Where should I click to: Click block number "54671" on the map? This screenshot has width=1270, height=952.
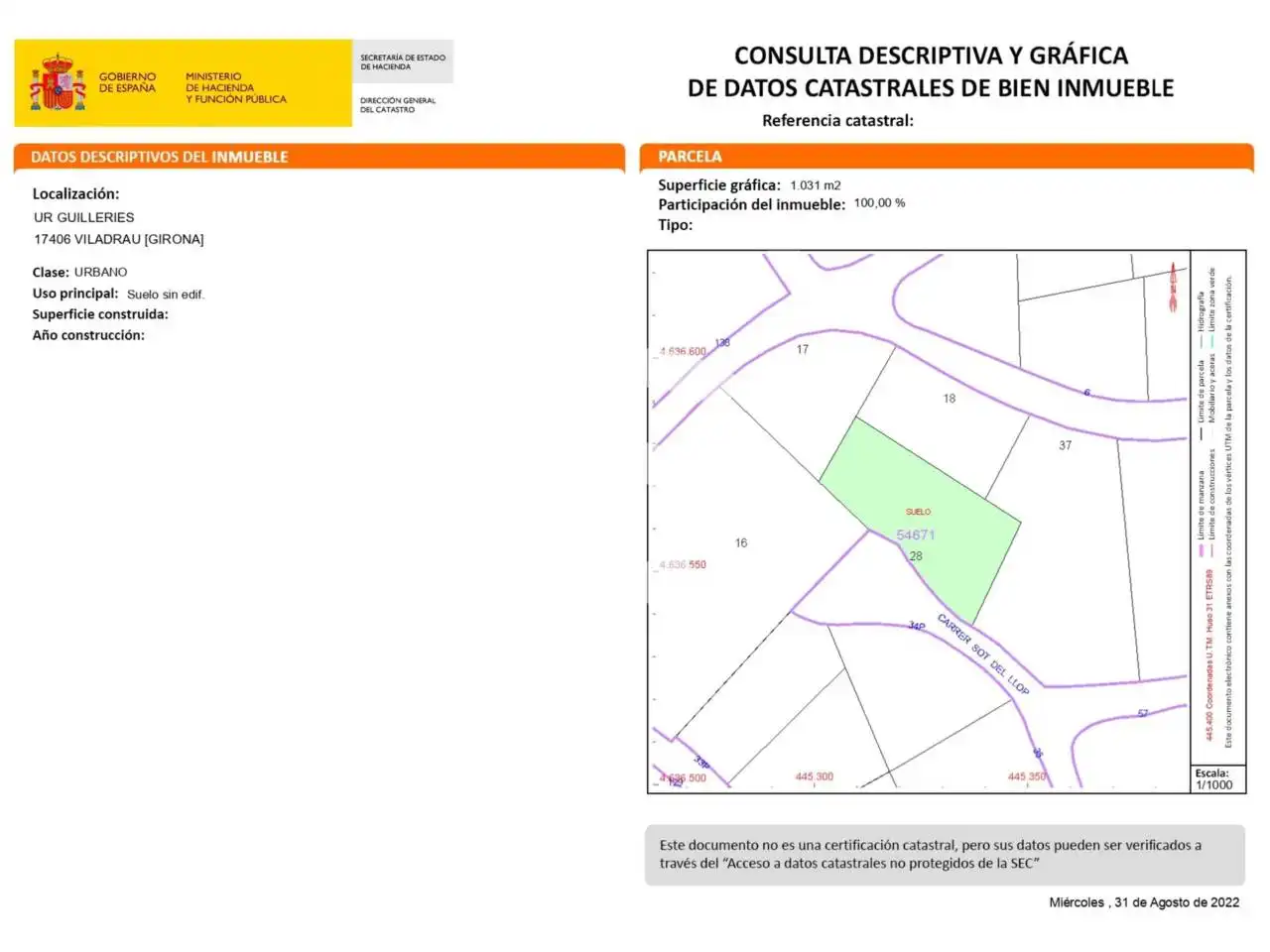pos(916,535)
